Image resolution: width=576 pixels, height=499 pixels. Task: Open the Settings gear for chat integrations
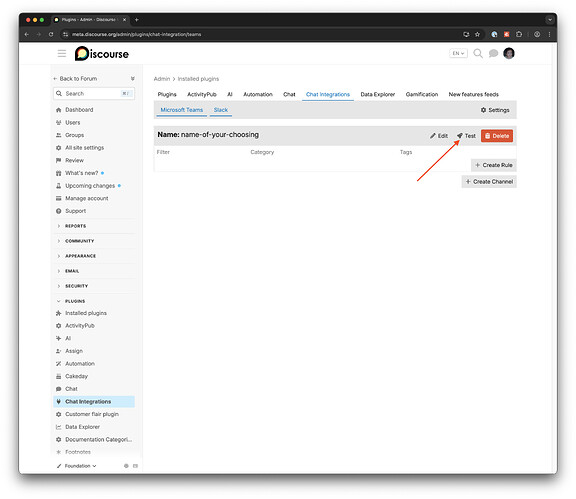[x=495, y=110]
